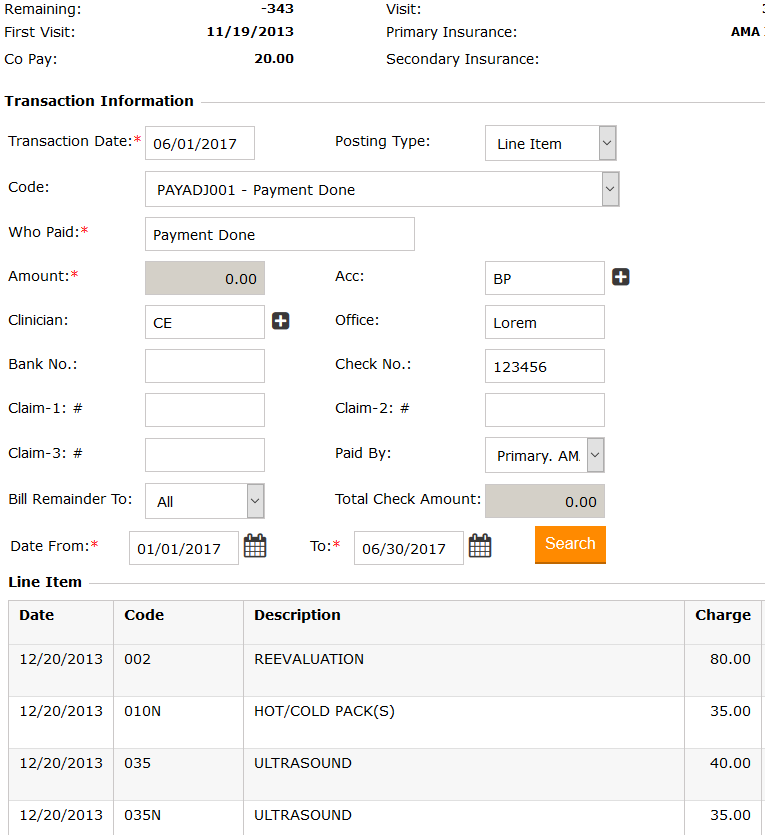
Task: Click the plus icon next to Acc field
Action: (621, 278)
